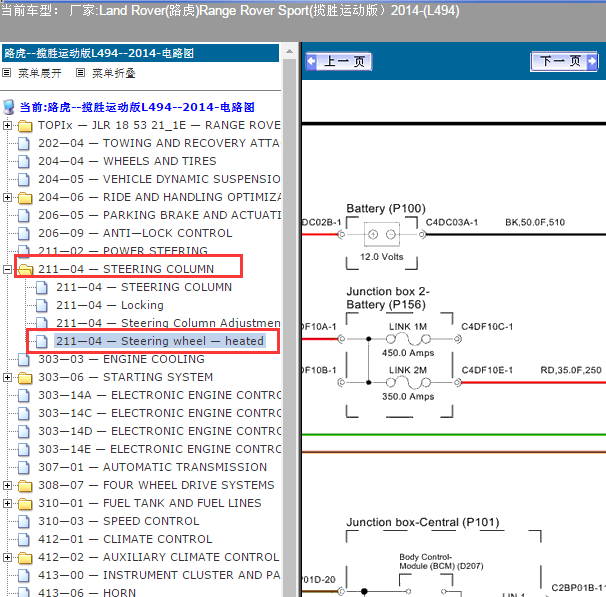Click the 303-06 Starting System folder icon
The height and width of the screenshot is (597, 606).
(25, 378)
